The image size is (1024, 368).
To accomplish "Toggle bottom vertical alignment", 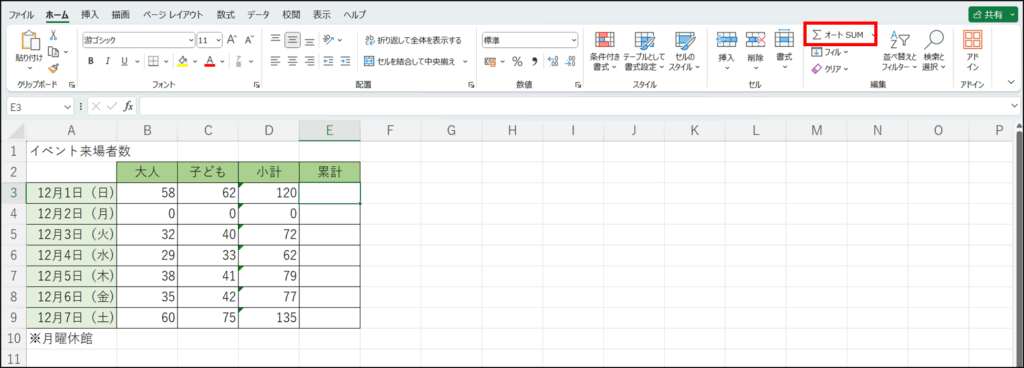I will 309,40.
